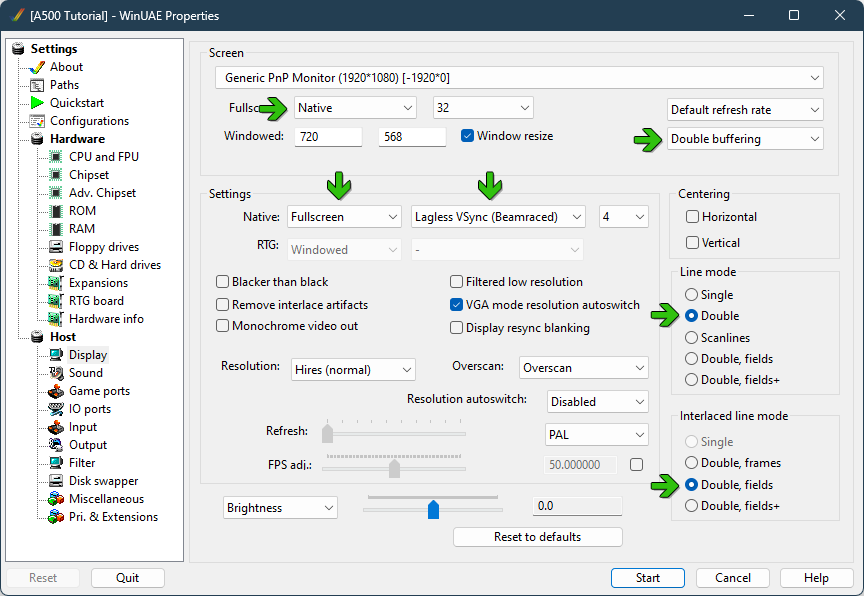Screen dimensions: 864x596
Task: Click Reset to defaults button
Action: [x=537, y=537]
